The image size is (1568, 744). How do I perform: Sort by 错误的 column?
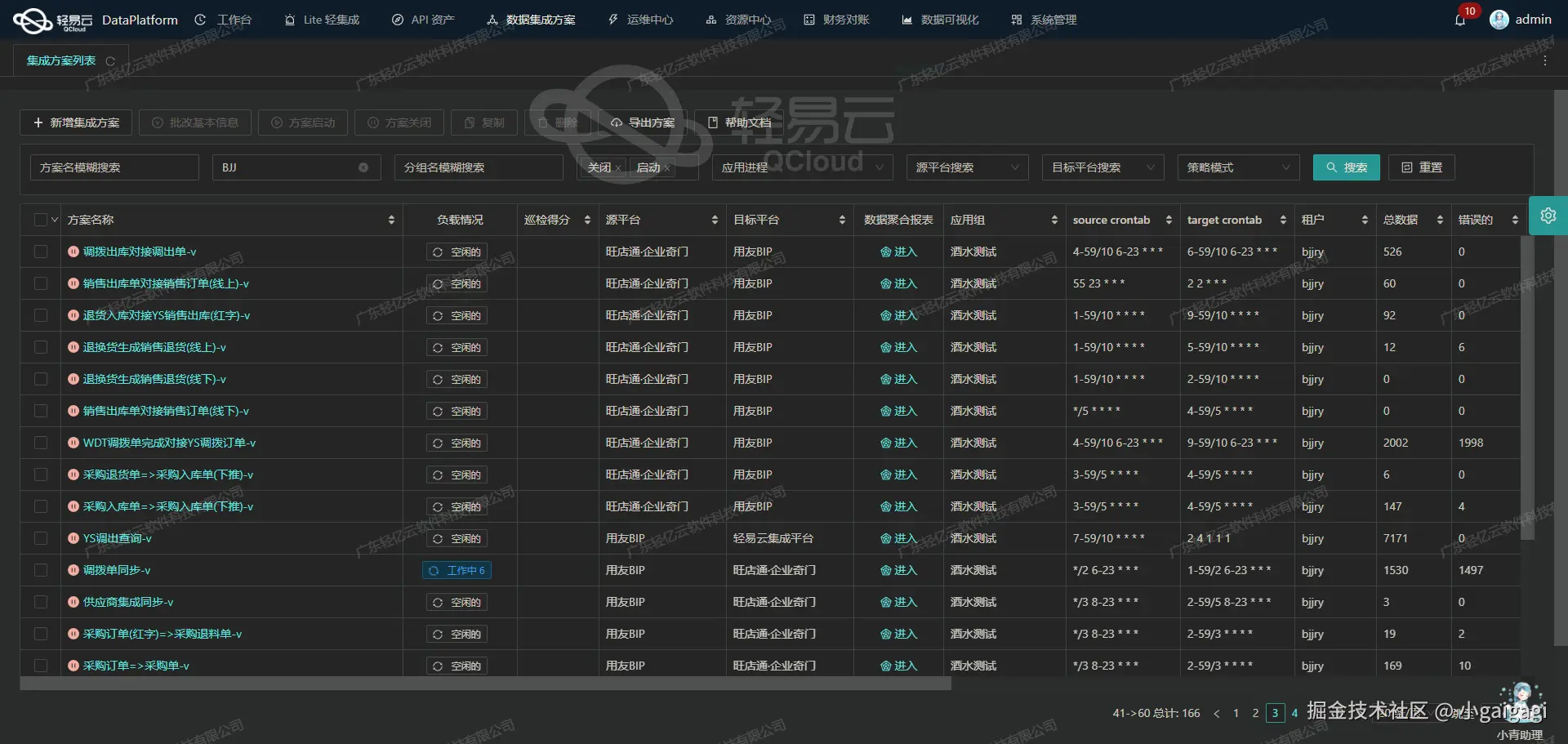[1515, 220]
